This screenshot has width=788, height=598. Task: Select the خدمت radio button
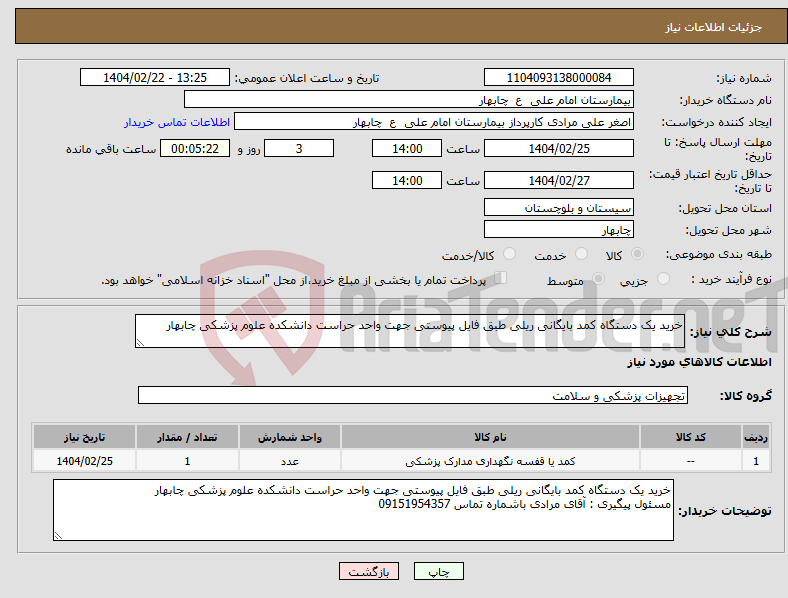(x=581, y=254)
